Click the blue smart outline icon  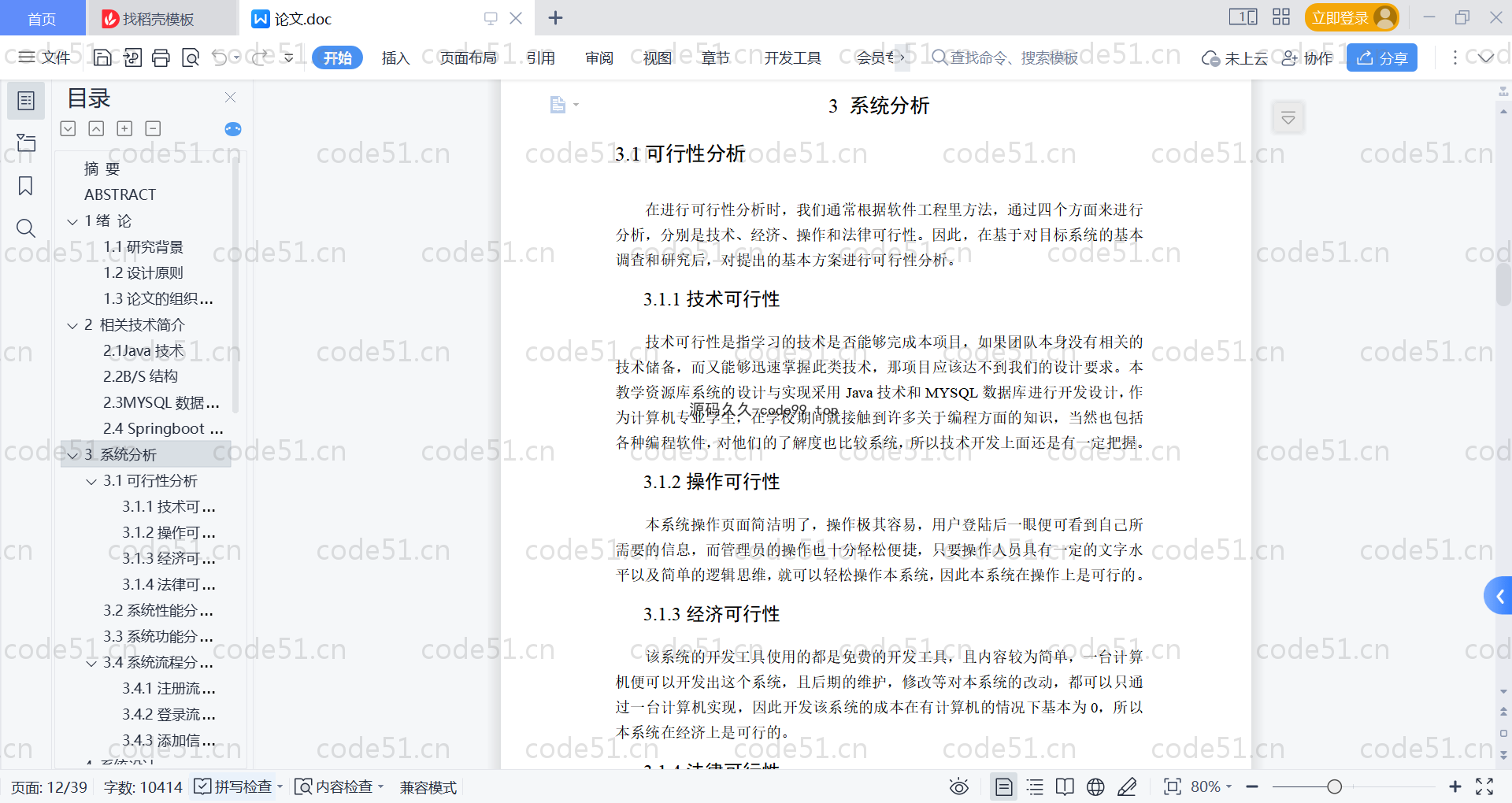233,129
